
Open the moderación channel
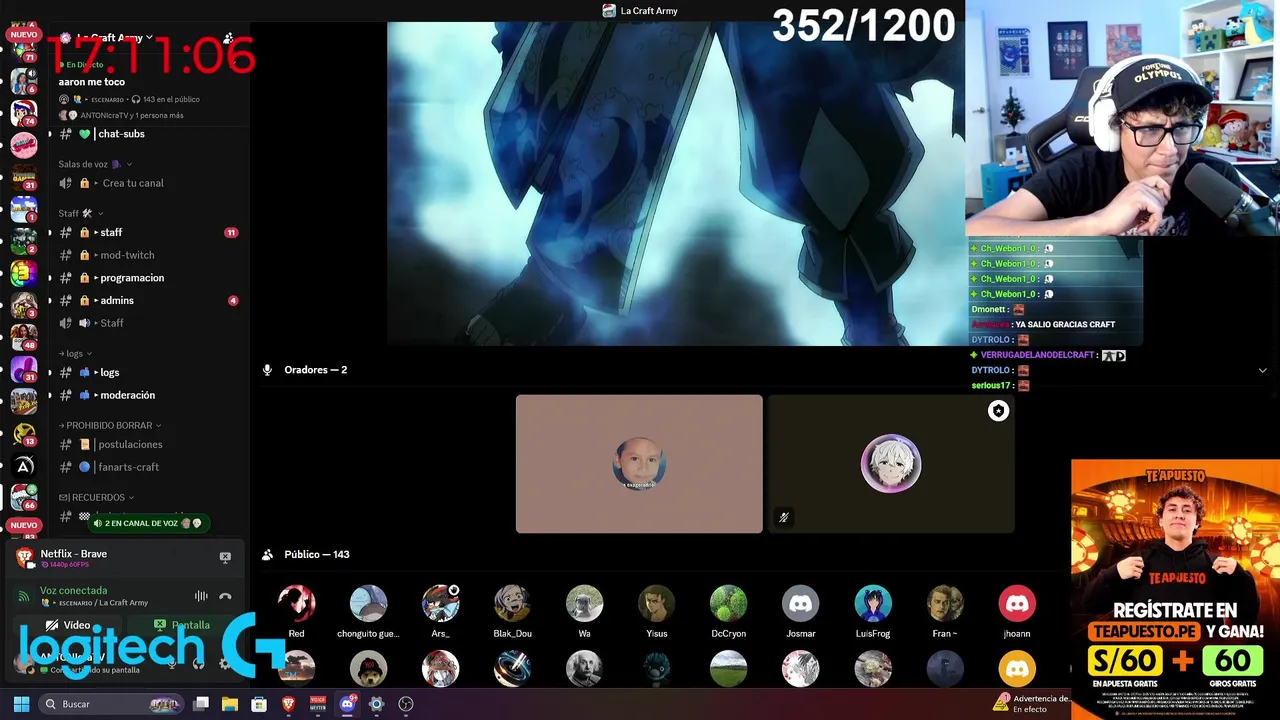coord(148,395)
